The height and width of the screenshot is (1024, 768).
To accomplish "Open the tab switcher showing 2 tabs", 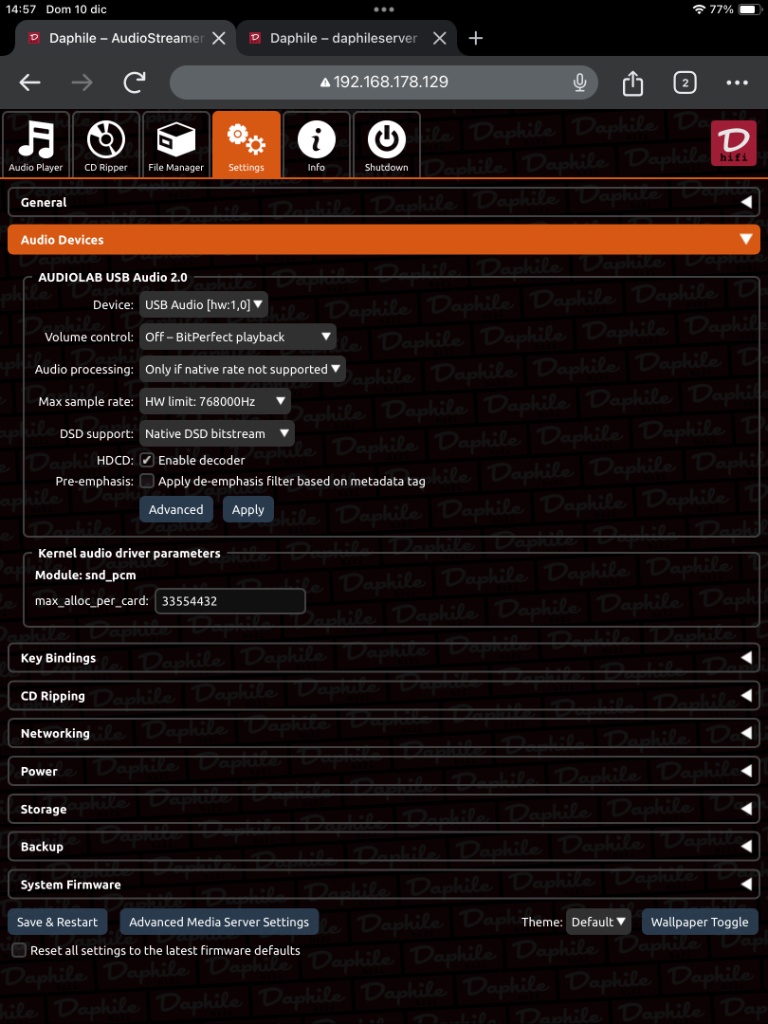I will (684, 82).
